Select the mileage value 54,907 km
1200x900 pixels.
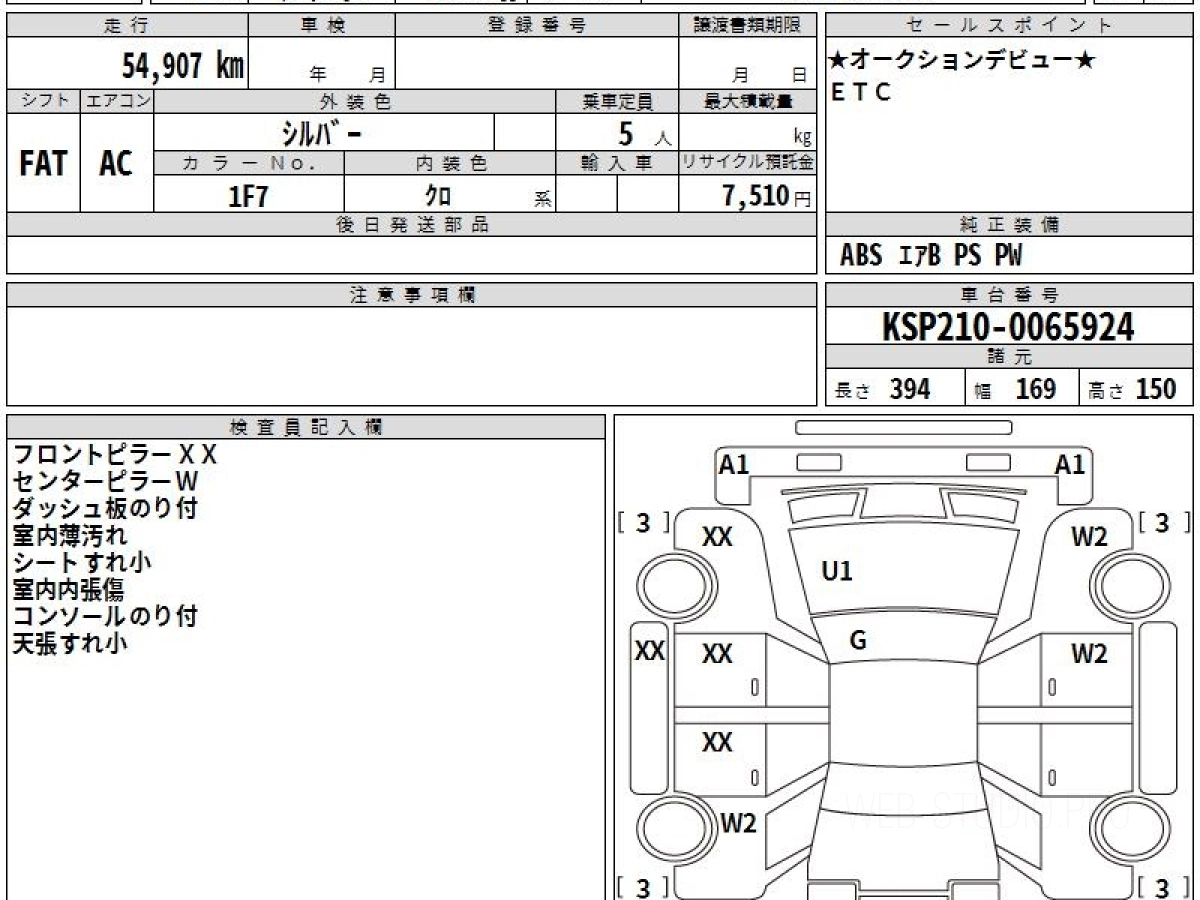(183, 66)
